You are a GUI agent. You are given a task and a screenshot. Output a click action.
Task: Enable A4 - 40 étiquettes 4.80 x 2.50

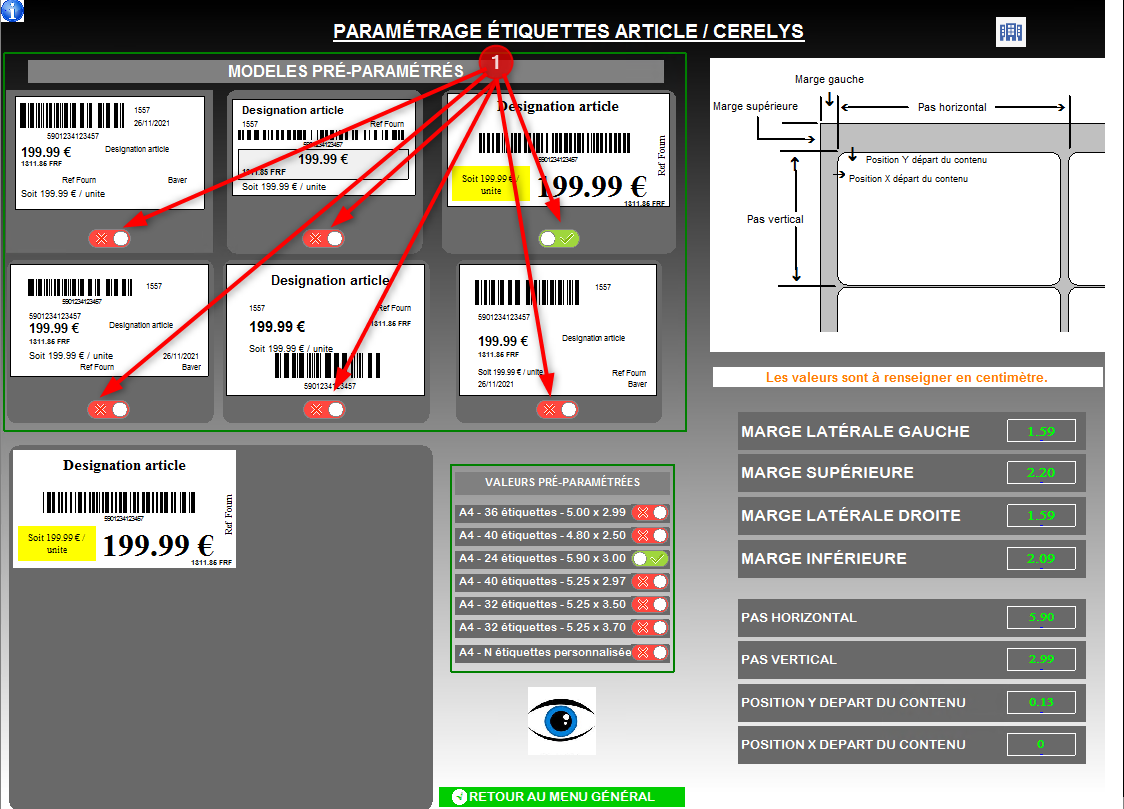(x=650, y=535)
